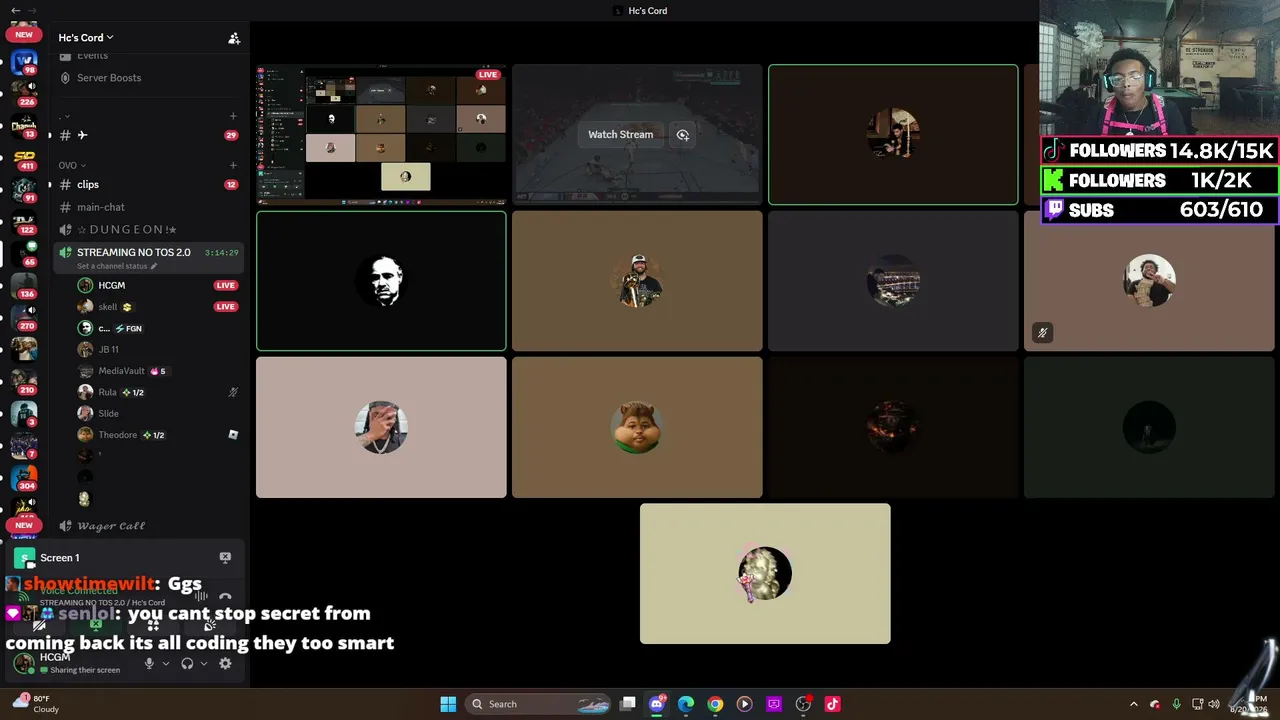
Task: Select Theodore in the voice member list
Action: tap(158, 435)
